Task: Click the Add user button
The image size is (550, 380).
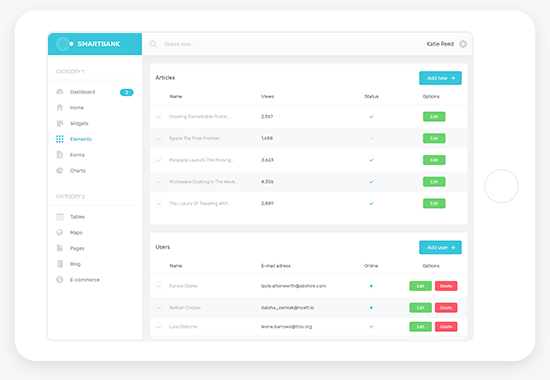Action: 440,247
